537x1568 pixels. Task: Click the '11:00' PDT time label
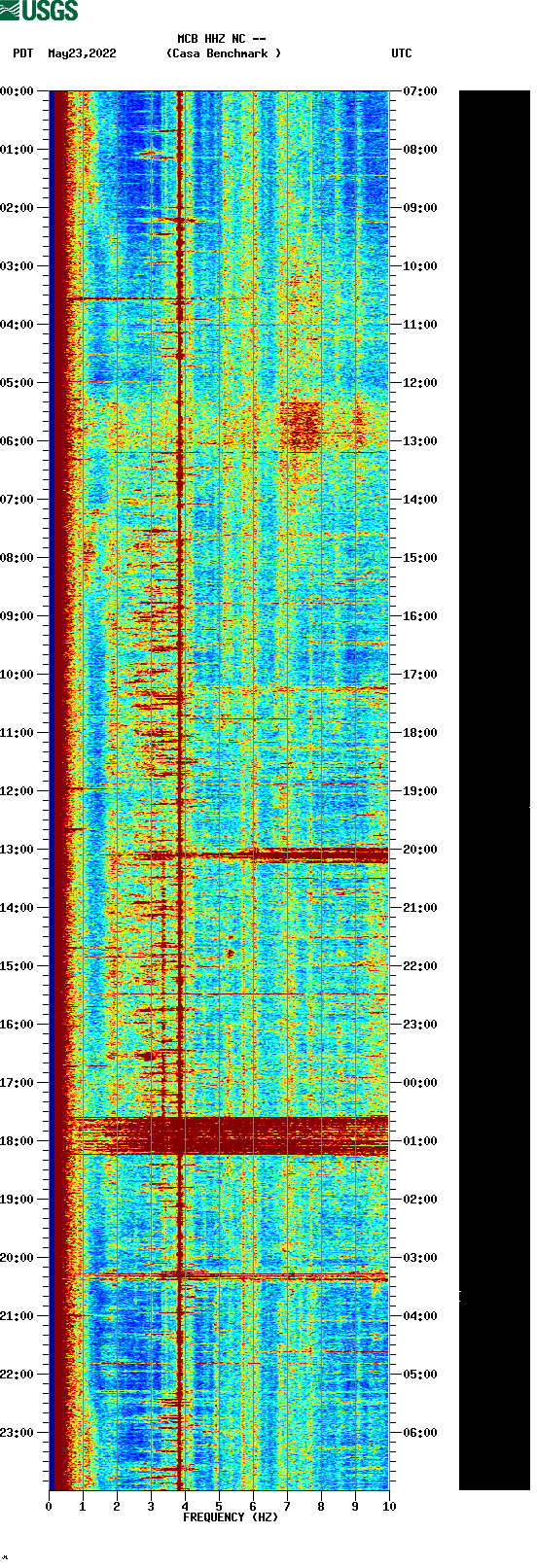click(x=18, y=733)
